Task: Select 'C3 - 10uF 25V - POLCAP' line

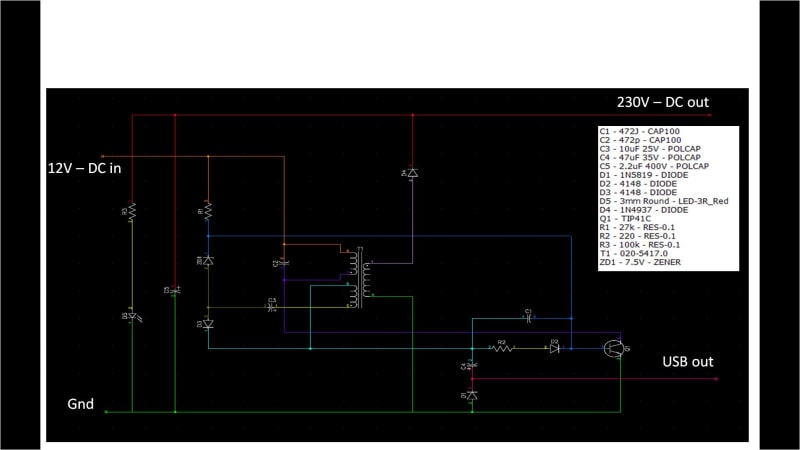Action: (x=650, y=148)
